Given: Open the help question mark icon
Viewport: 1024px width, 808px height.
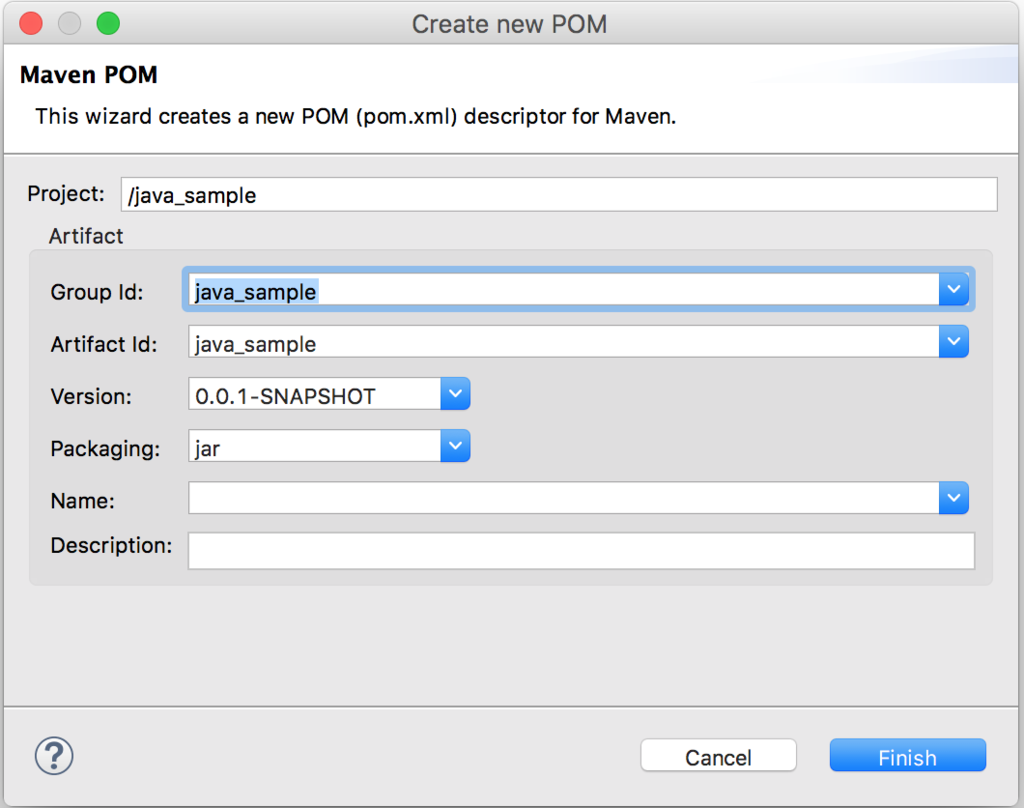Looking at the screenshot, I should pyautogui.click(x=54, y=756).
